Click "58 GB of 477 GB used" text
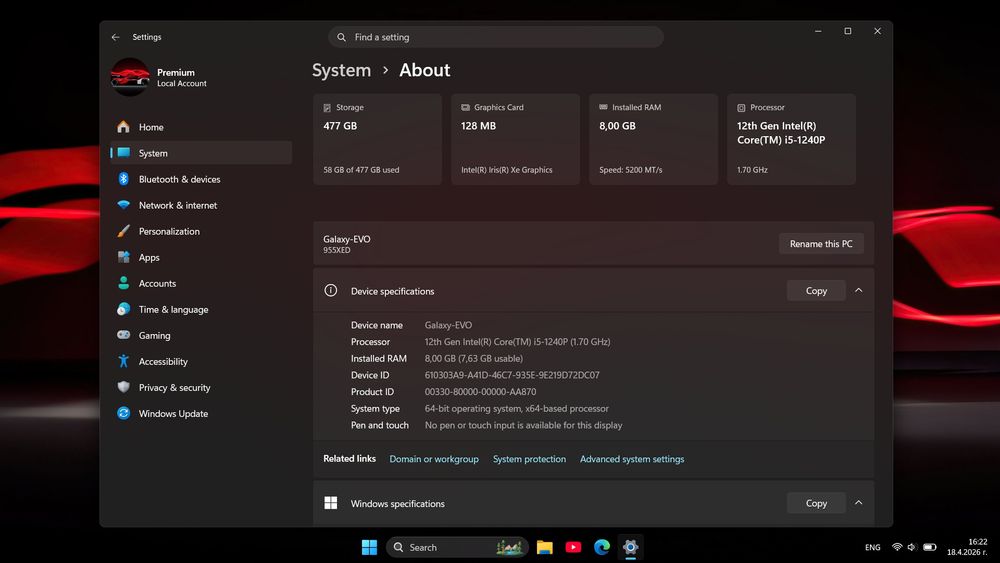This screenshot has height=563, width=1000. [361, 170]
